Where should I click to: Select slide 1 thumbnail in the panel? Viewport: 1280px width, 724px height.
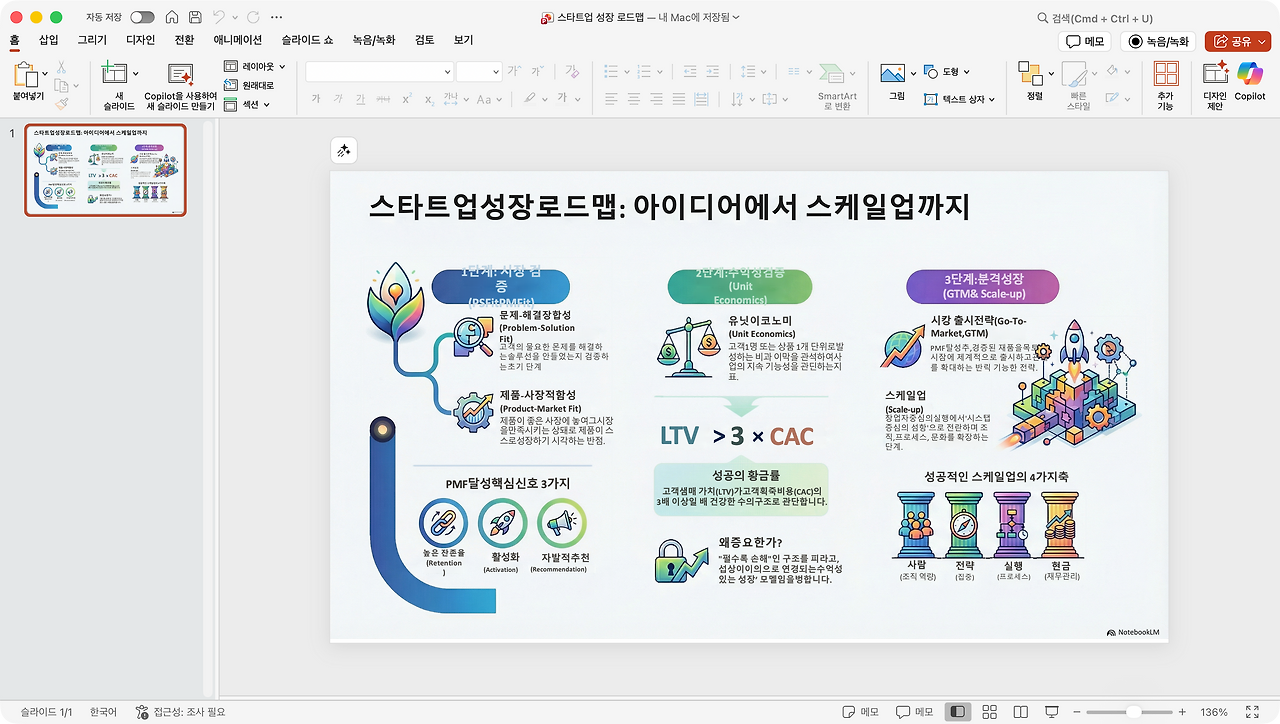pos(105,169)
